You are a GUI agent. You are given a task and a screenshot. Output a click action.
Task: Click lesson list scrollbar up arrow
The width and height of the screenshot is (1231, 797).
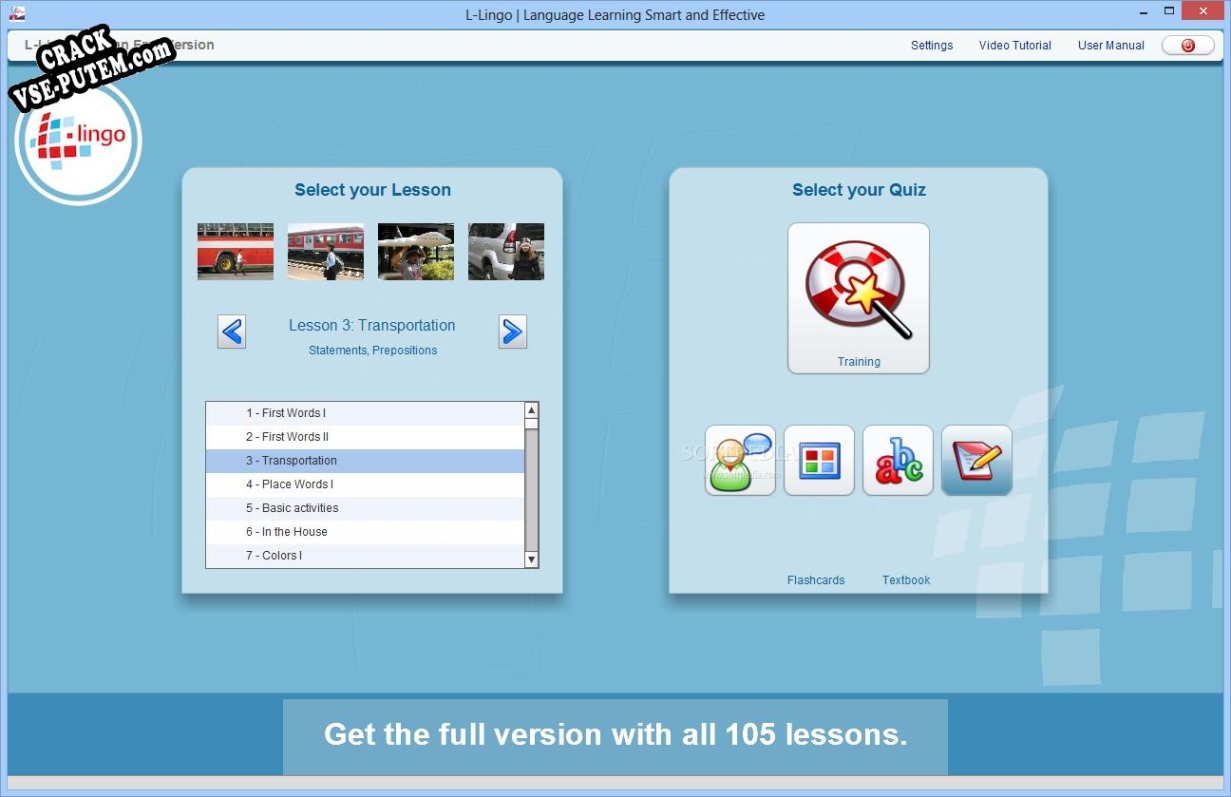[531, 410]
